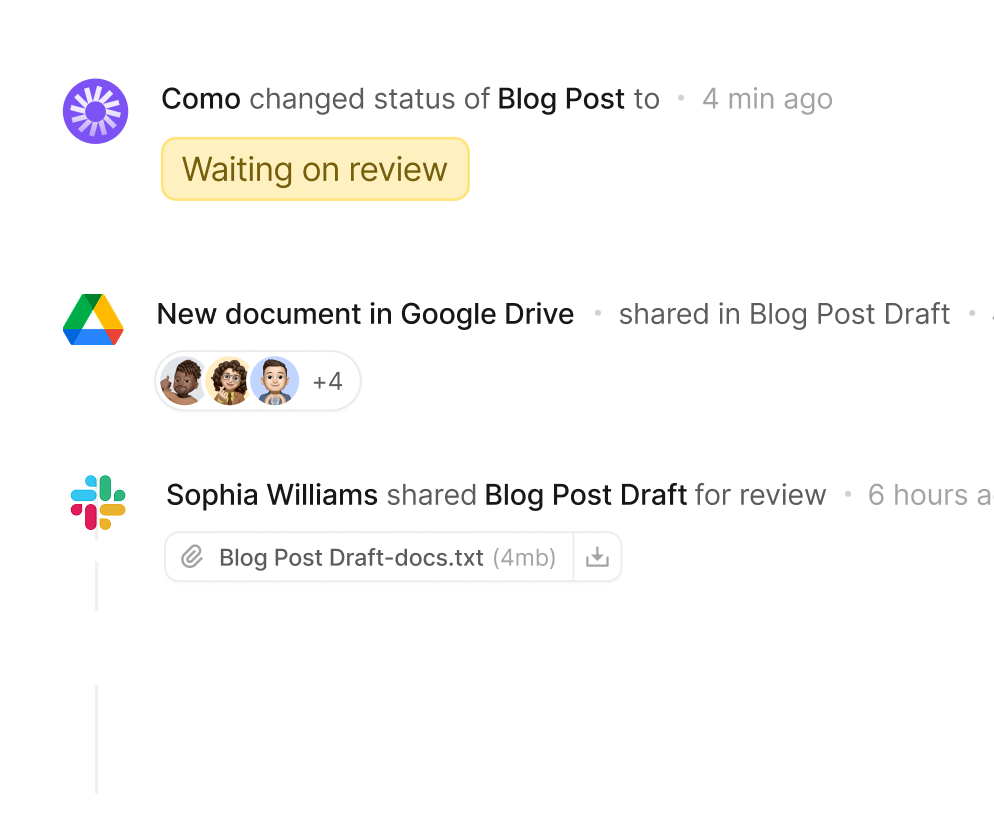Open Sophia Williams profile name
Screen dimensions: 994x814
[x=272, y=495]
